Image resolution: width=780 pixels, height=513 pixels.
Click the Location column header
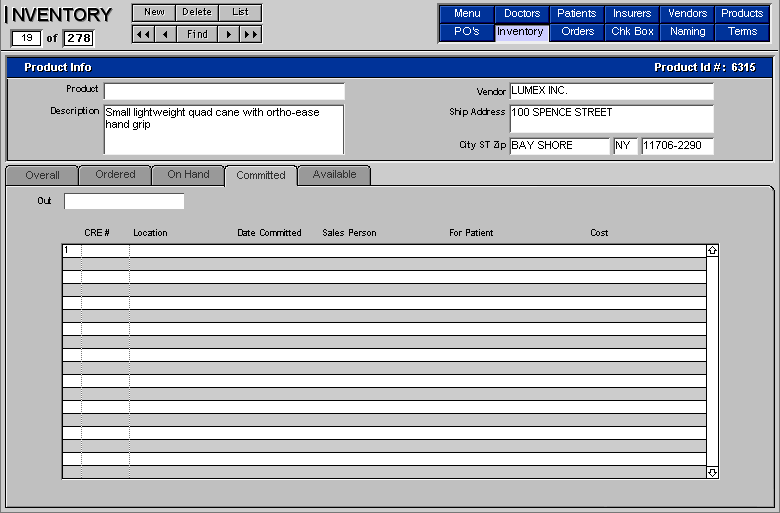tap(150, 233)
